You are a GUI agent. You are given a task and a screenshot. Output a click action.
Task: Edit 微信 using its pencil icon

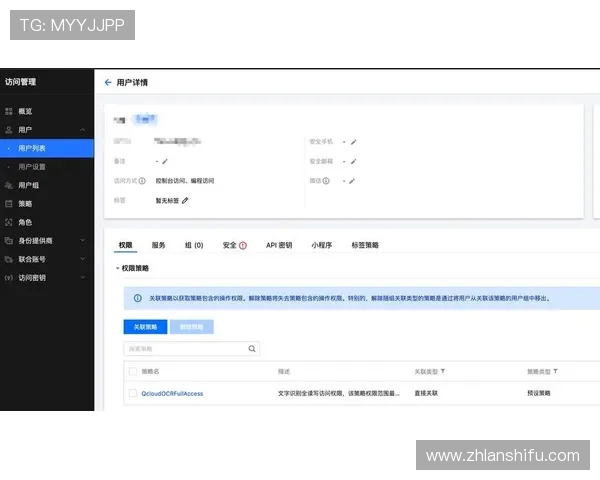pyautogui.click(x=352, y=181)
